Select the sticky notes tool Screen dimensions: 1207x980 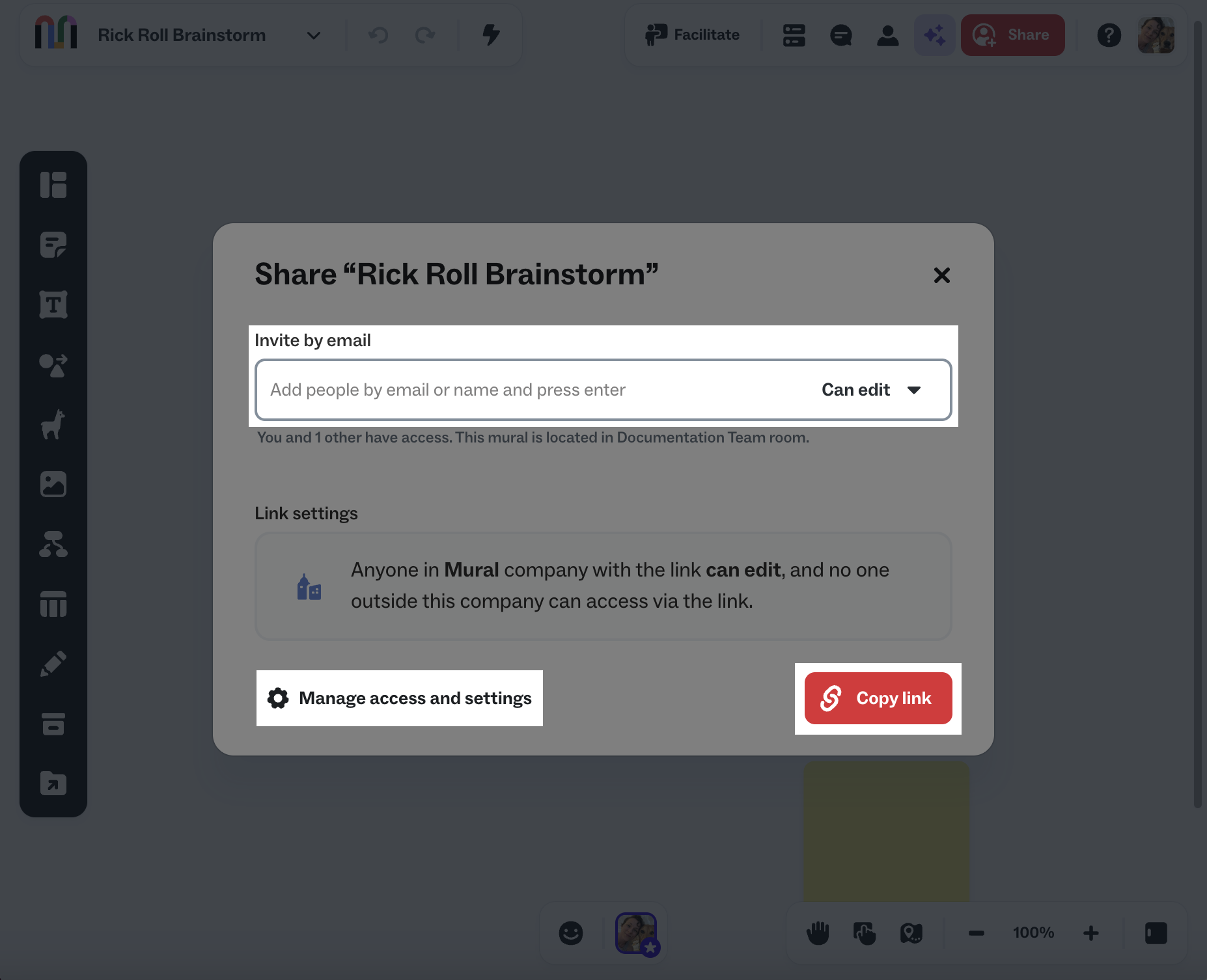point(54,244)
